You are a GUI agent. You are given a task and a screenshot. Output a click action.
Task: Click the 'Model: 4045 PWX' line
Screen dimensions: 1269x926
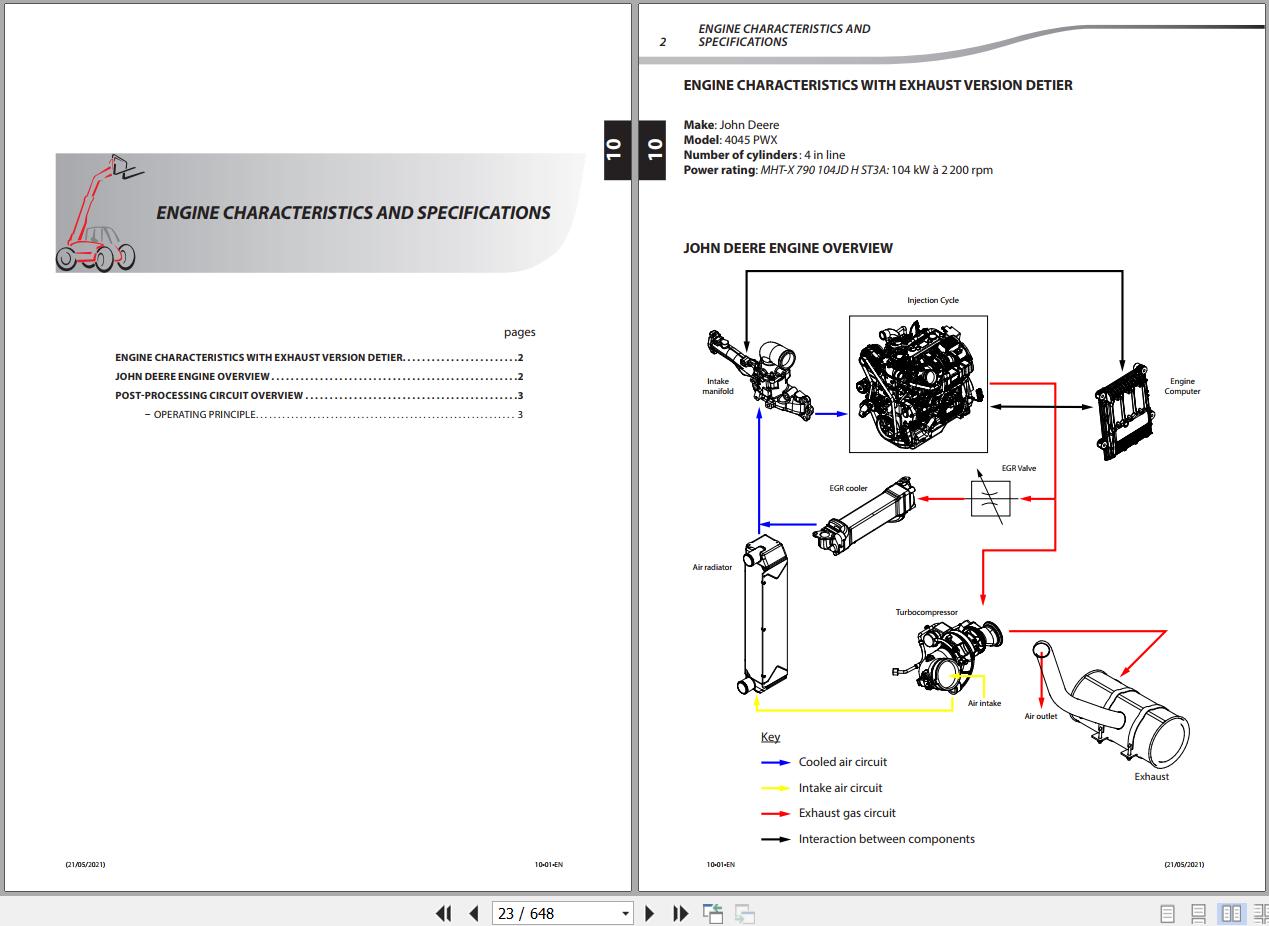730,140
